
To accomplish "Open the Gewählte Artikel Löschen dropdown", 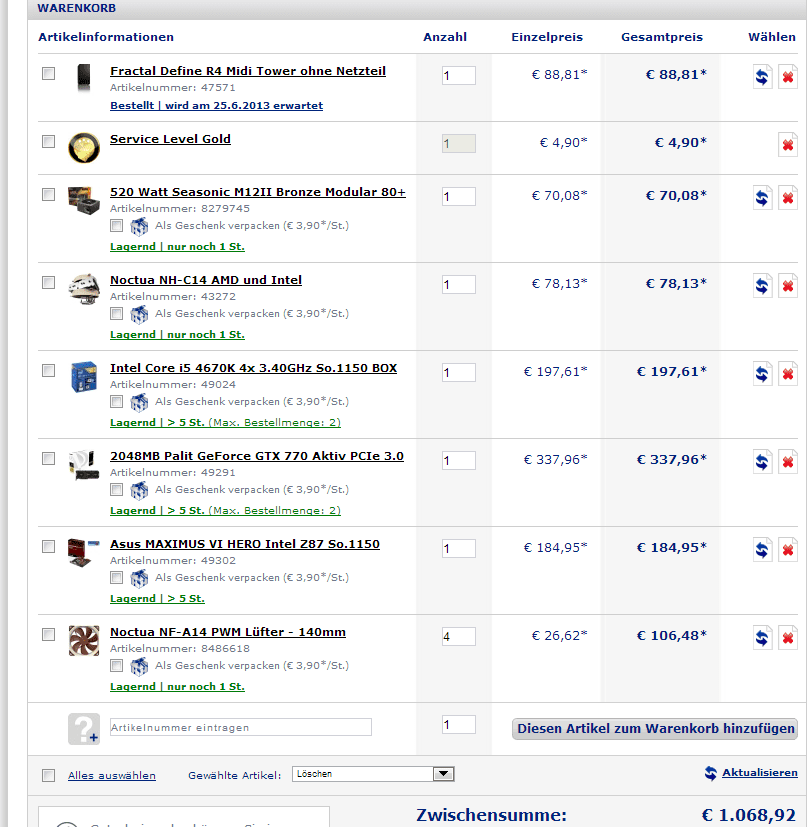I will [x=373, y=774].
